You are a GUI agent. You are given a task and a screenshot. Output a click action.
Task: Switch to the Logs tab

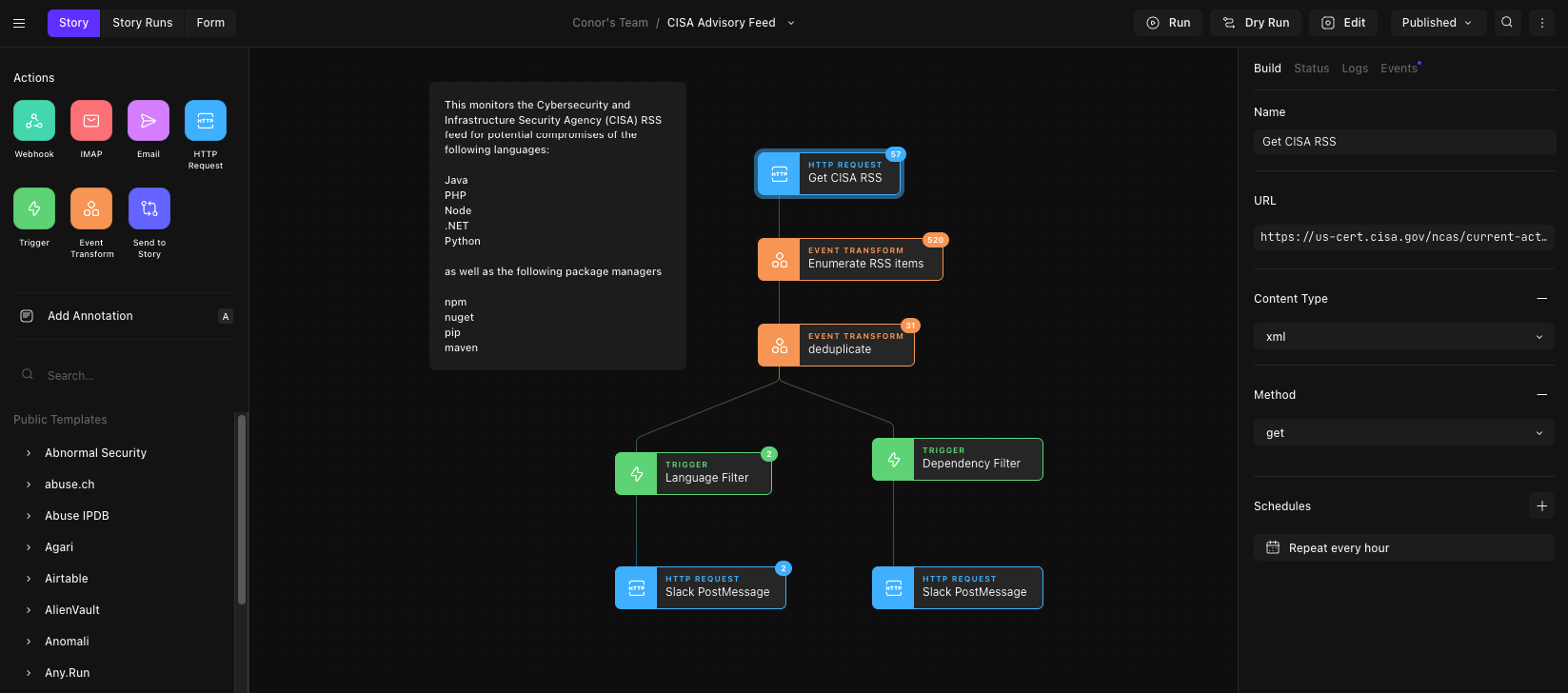[1355, 69]
